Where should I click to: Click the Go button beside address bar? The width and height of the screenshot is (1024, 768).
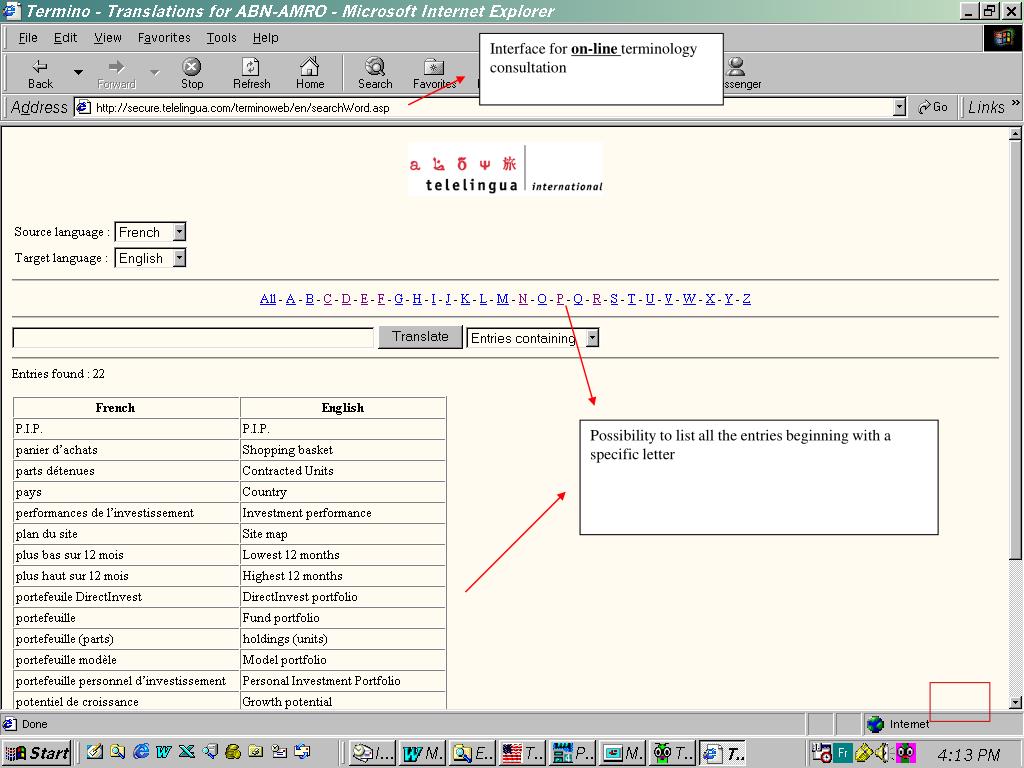933,107
